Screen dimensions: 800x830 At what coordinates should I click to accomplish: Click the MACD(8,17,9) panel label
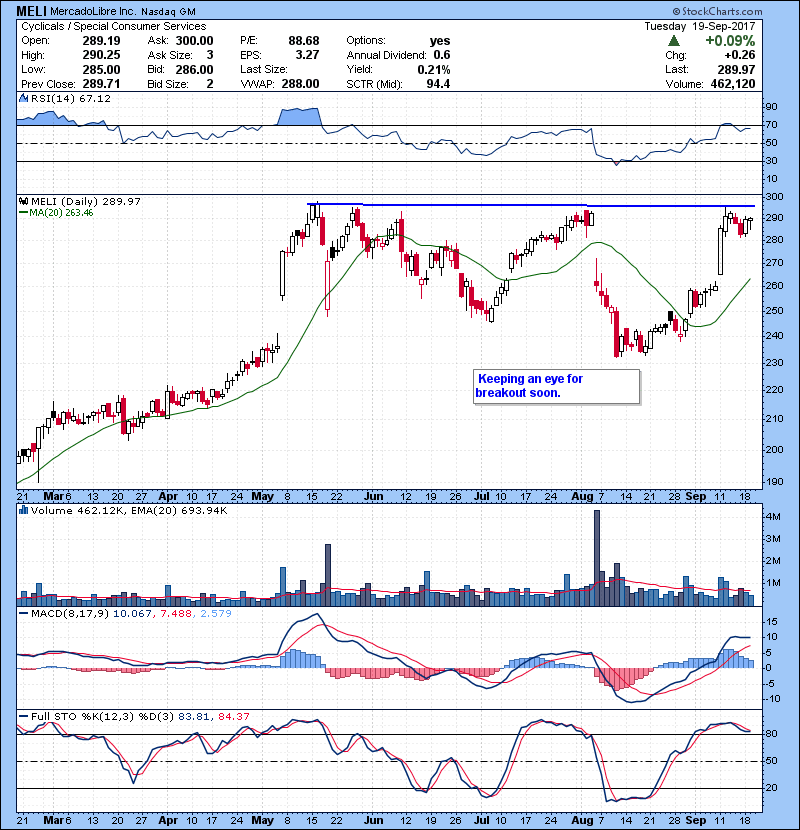click(70, 614)
